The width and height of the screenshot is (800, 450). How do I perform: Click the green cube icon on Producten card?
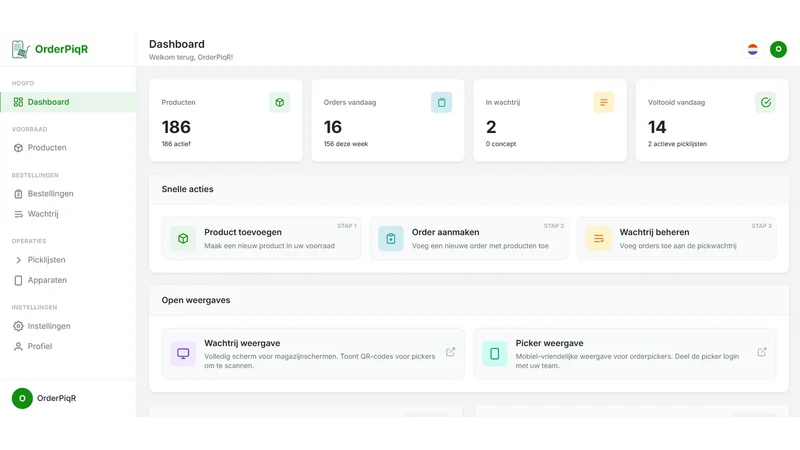pos(280,103)
